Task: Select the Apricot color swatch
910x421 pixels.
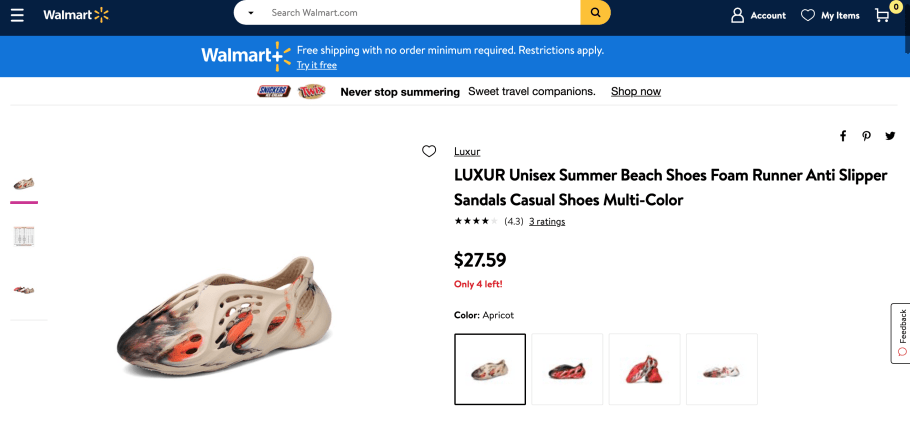Action: click(x=490, y=369)
